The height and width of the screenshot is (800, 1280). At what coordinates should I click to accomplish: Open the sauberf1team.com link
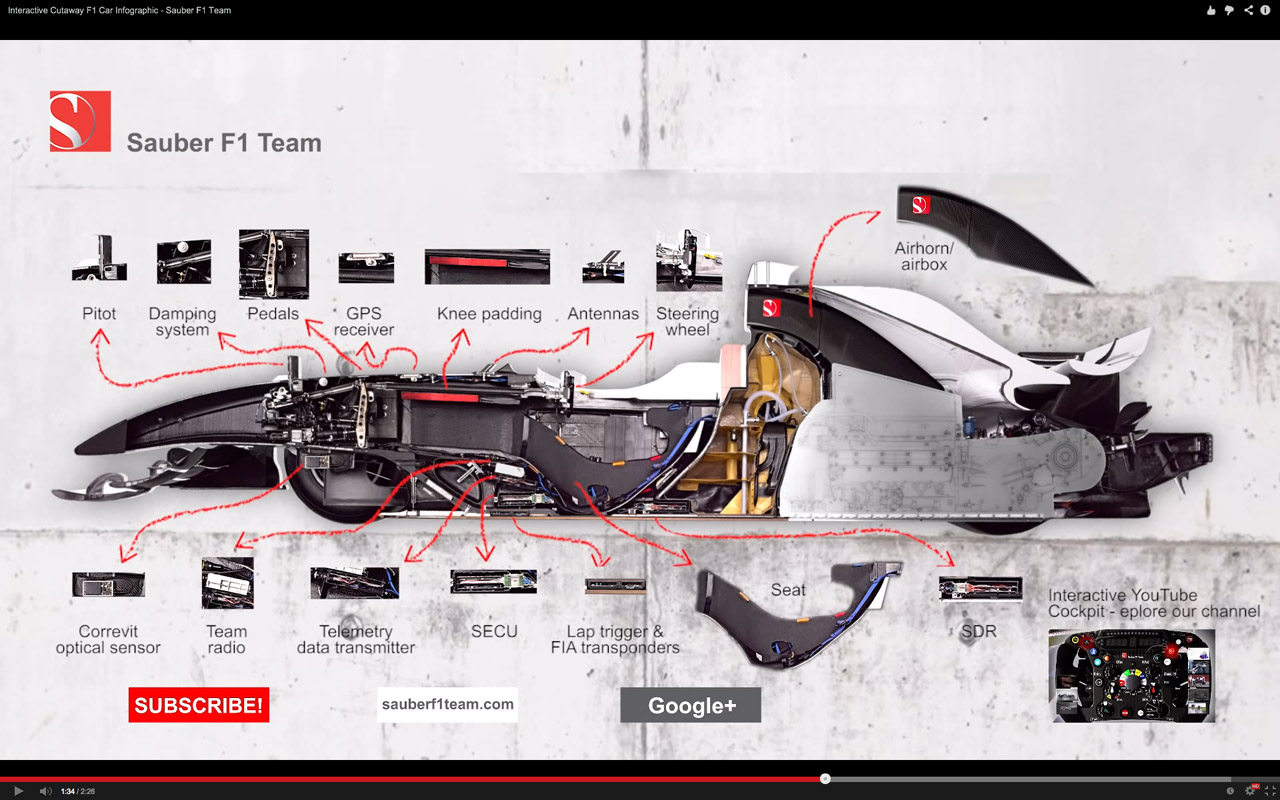448,704
